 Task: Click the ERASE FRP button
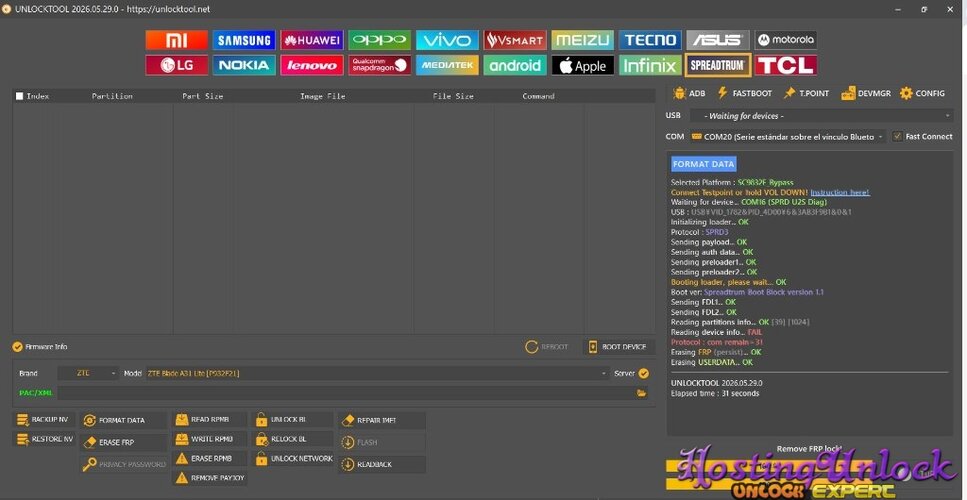point(123,442)
